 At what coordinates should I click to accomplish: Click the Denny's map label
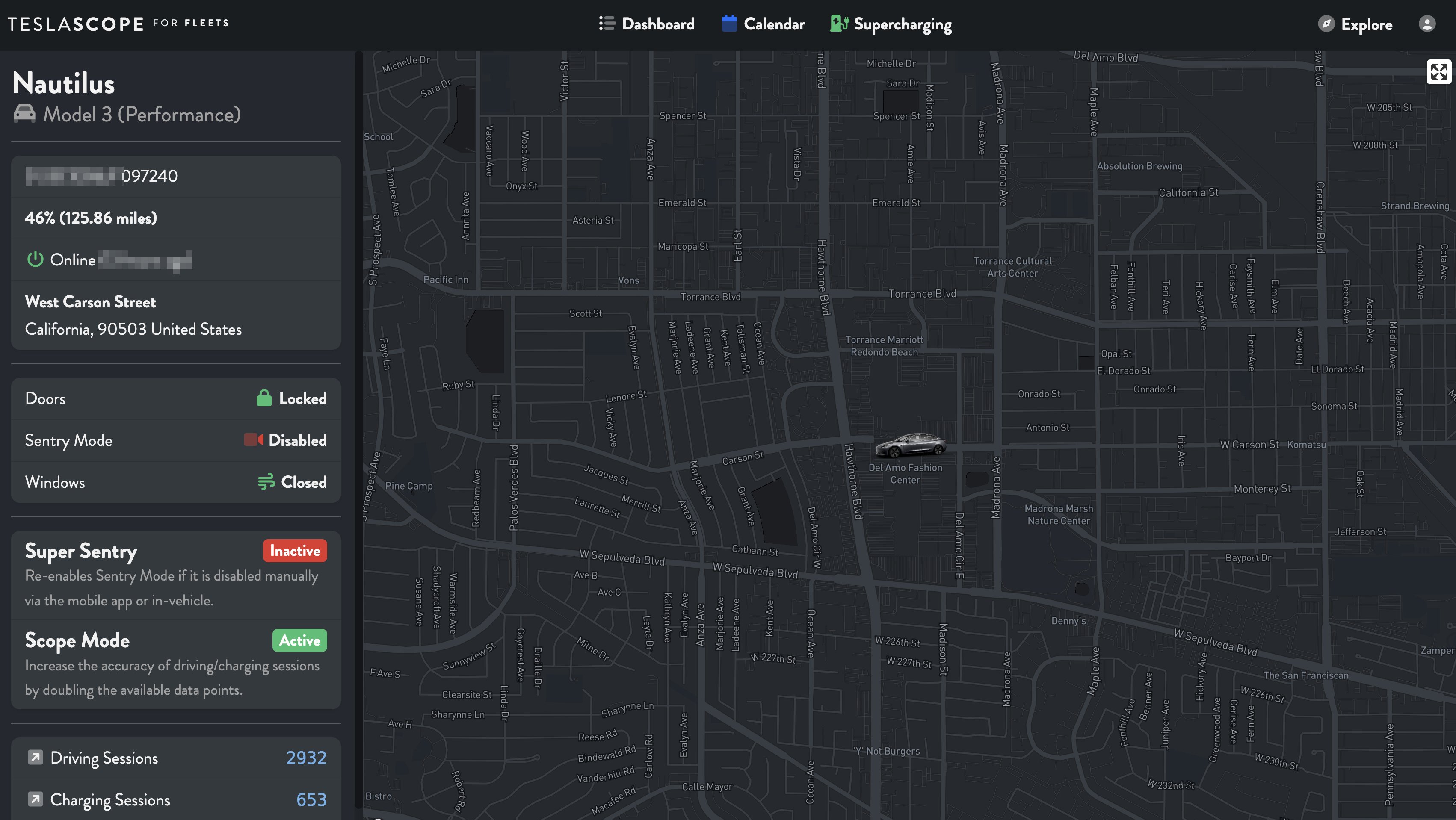pos(1068,620)
